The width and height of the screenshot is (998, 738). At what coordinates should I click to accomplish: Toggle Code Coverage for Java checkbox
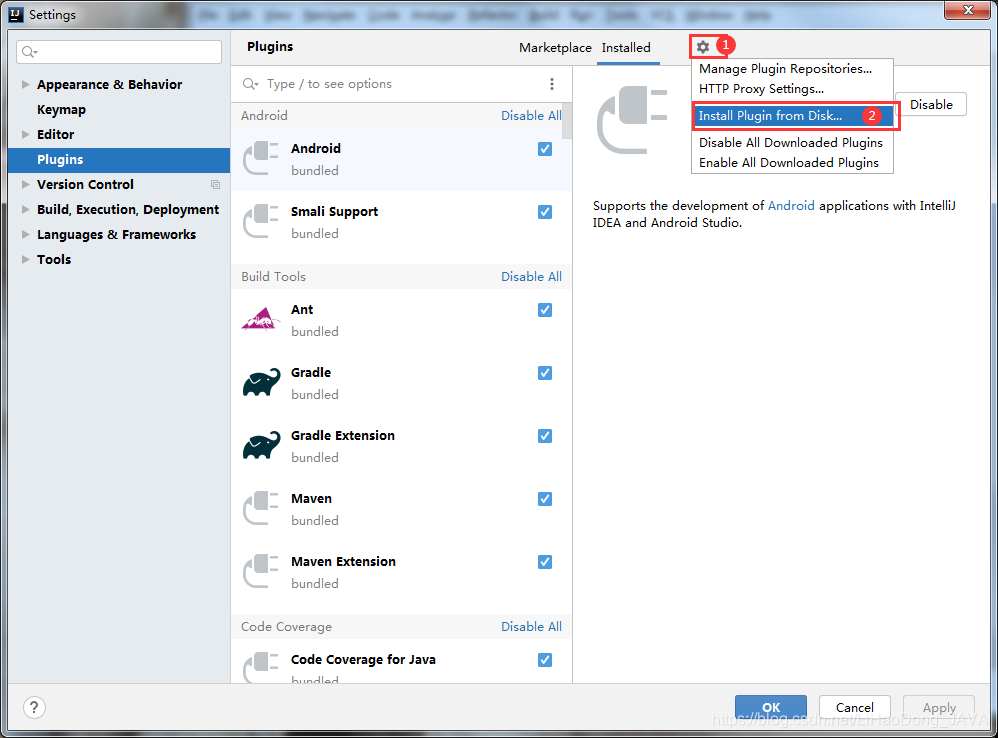(x=545, y=660)
